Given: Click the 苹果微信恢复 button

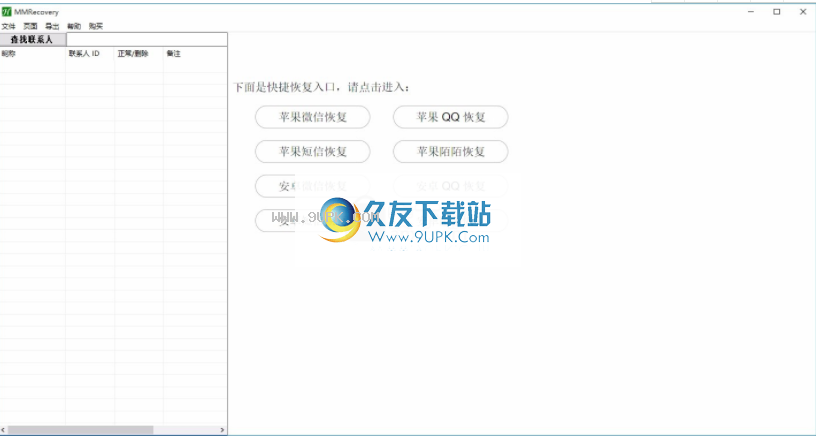Looking at the screenshot, I should pos(312,117).
